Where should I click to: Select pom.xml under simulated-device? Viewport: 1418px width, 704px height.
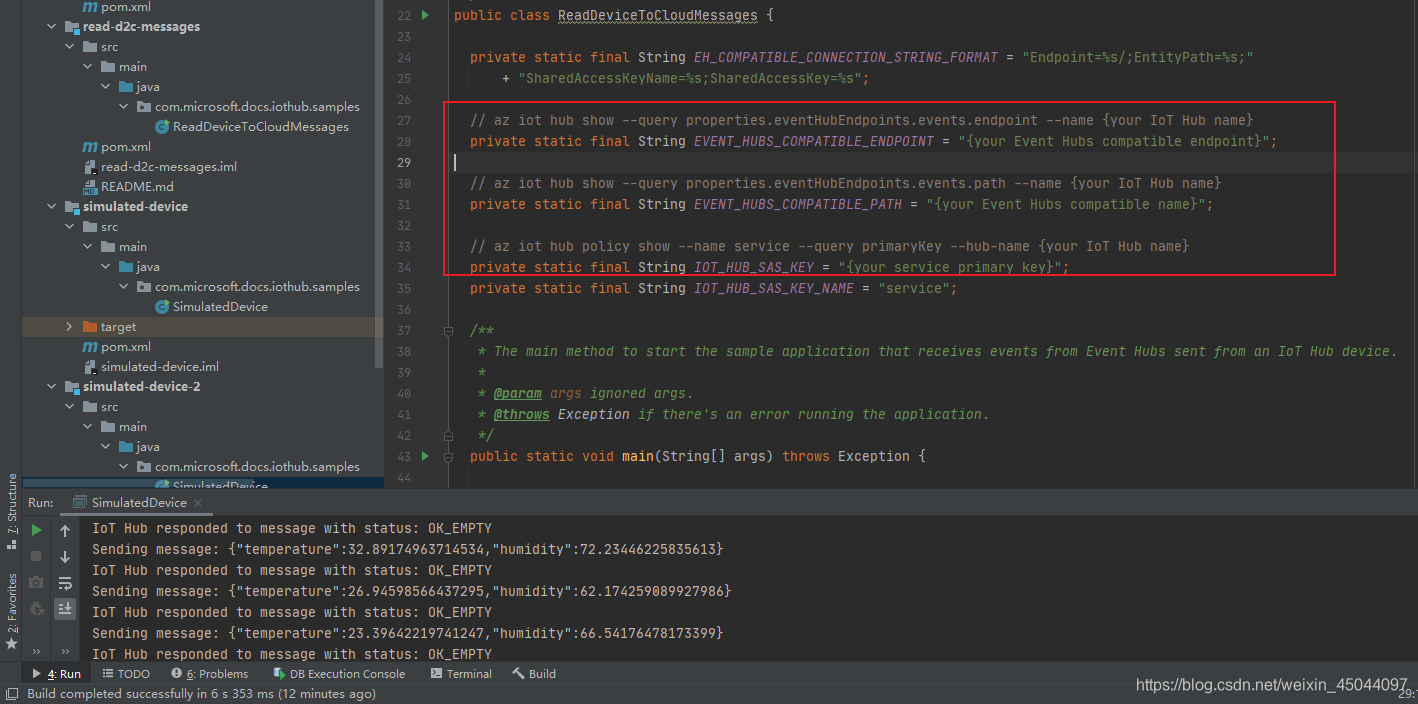click(x=126, y=347)
